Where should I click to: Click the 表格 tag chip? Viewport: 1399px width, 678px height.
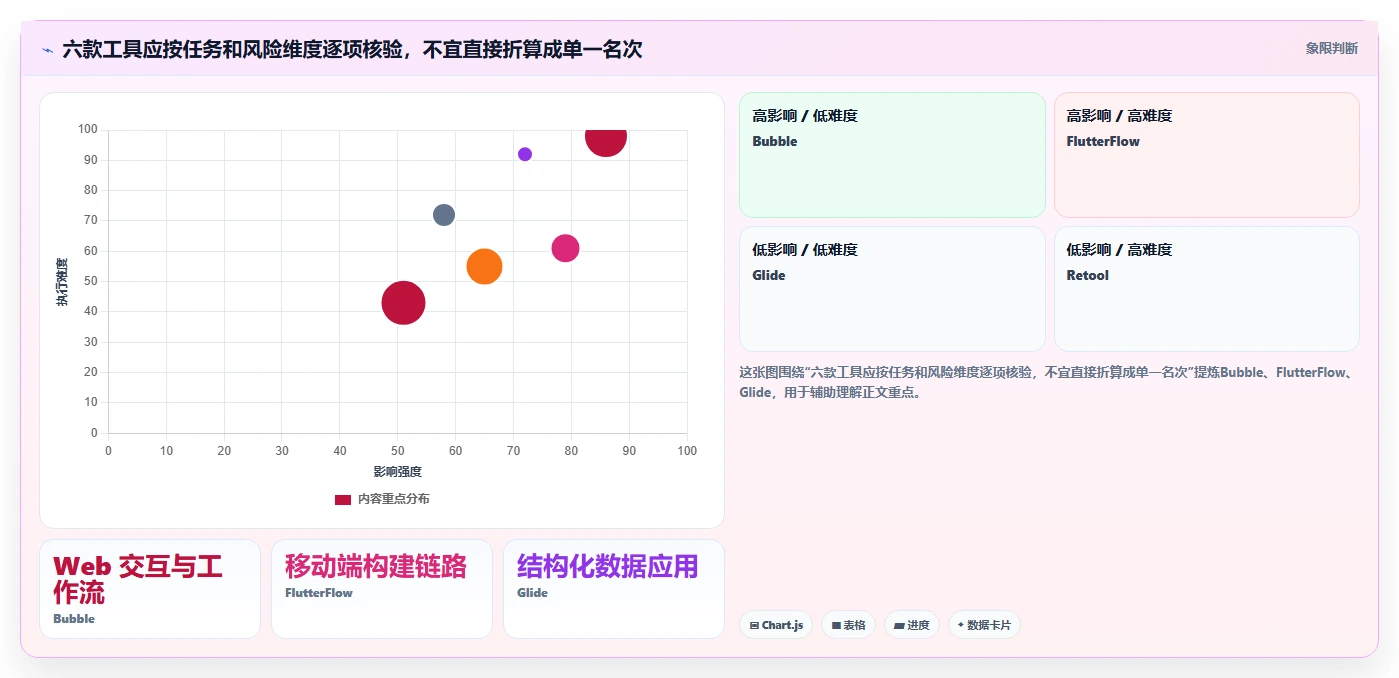pyautogui.click(x=848, y=625)
